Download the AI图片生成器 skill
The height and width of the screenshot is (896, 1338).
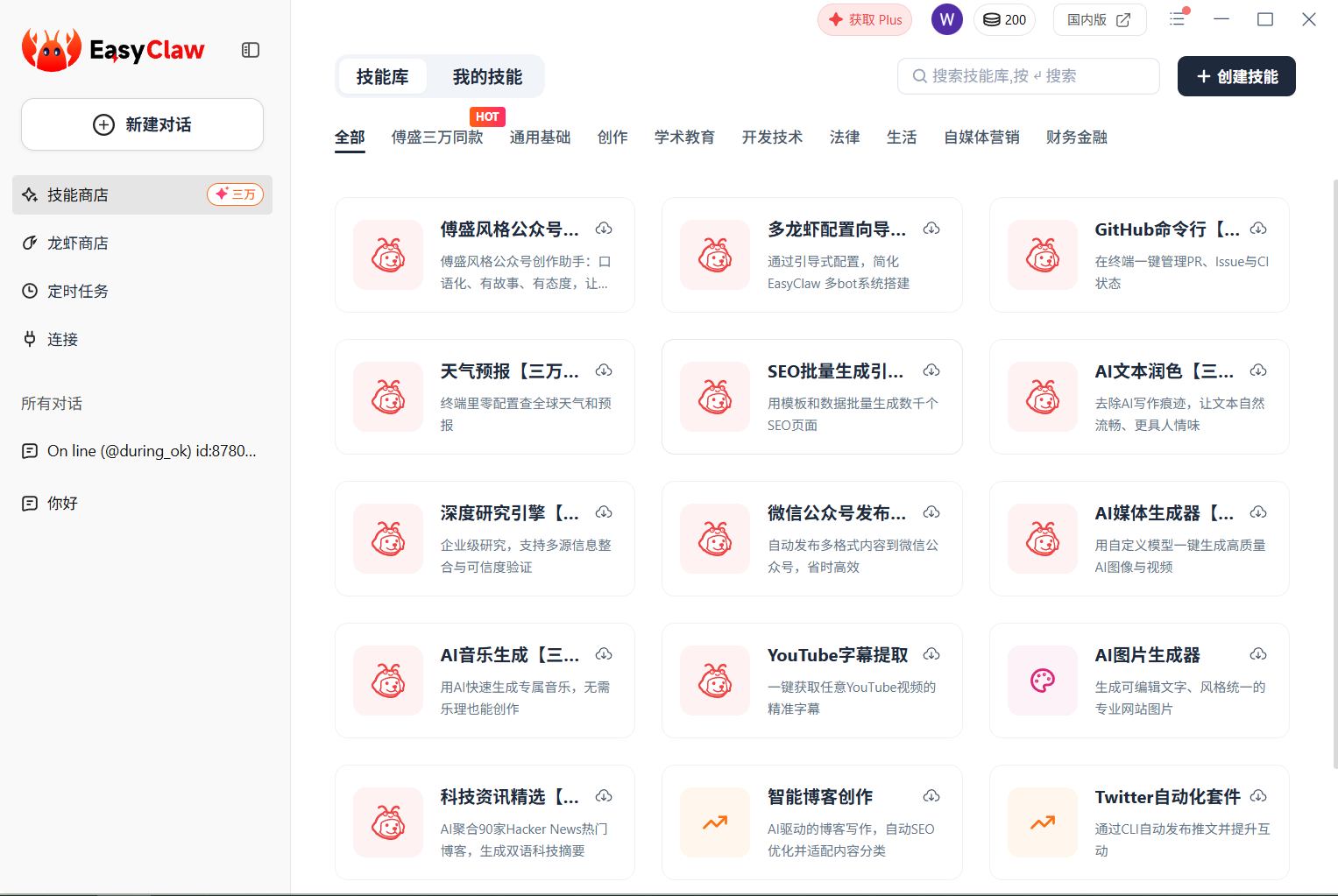(1258, 654)
